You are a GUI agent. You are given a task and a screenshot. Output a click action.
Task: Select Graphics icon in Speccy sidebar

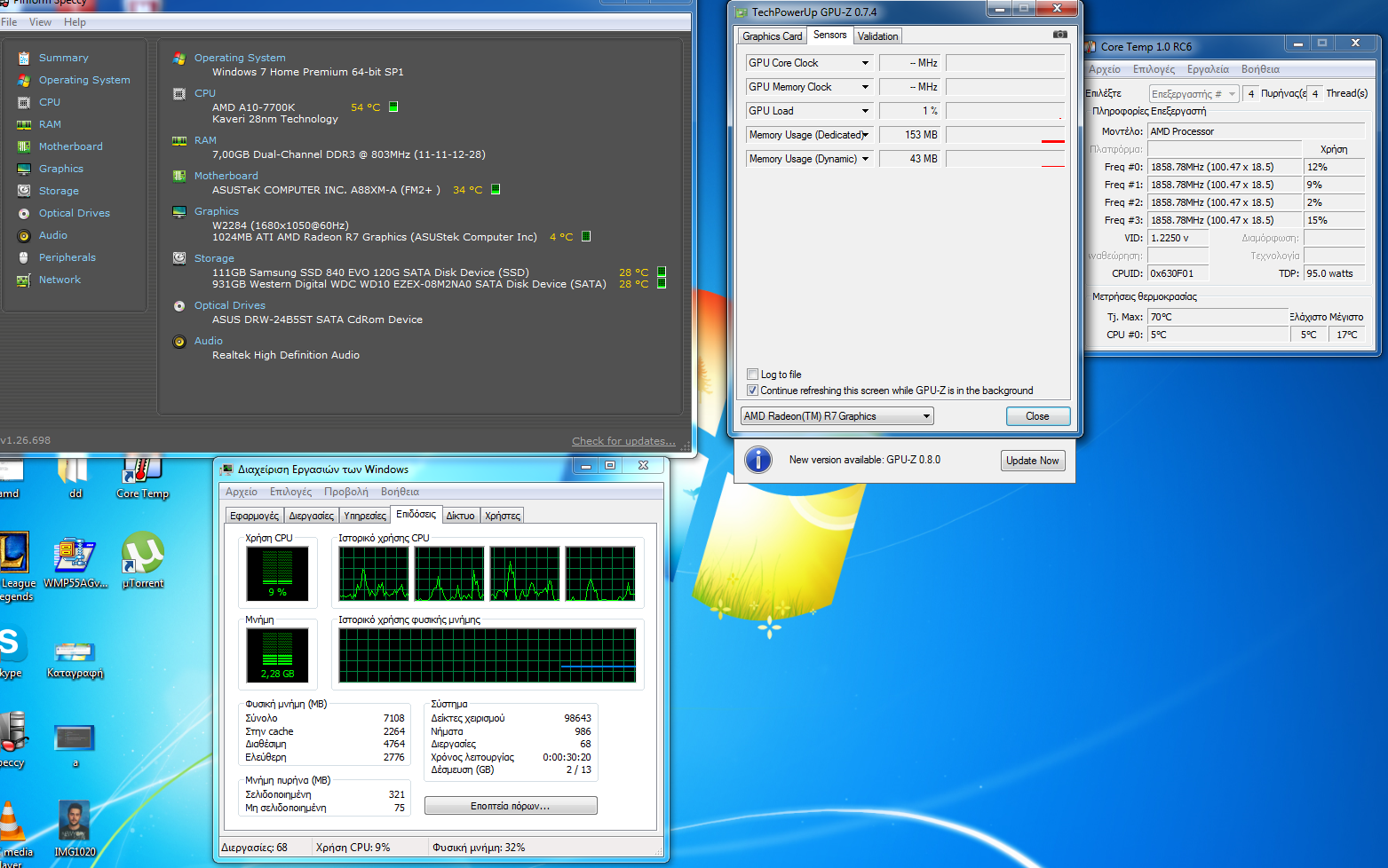click(24, 169)
